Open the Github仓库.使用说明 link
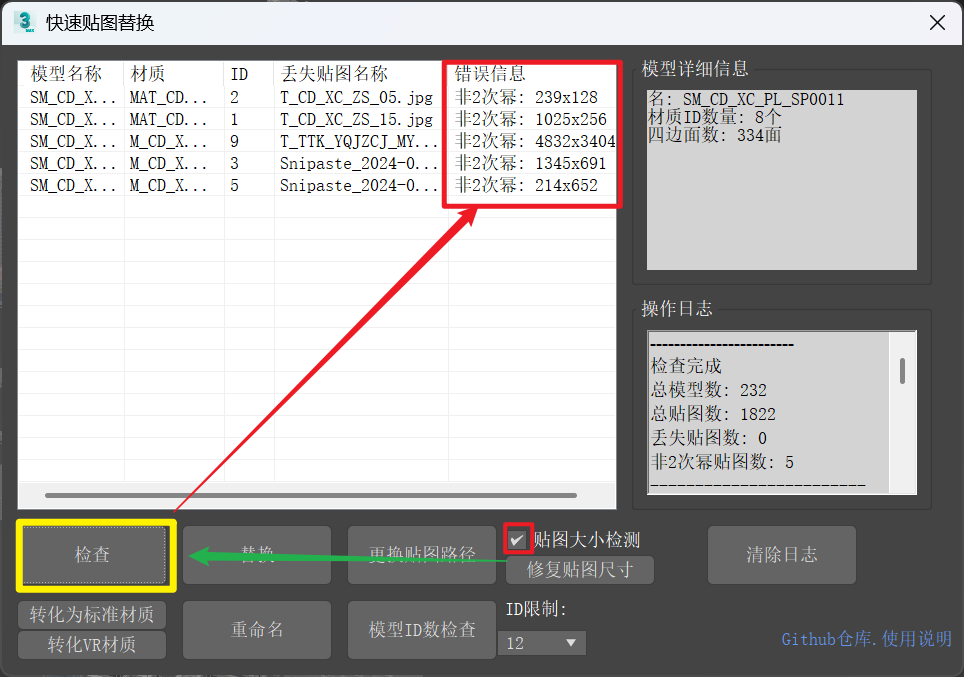The width and height of the screenshot is (964, 677). click(866, 639)
